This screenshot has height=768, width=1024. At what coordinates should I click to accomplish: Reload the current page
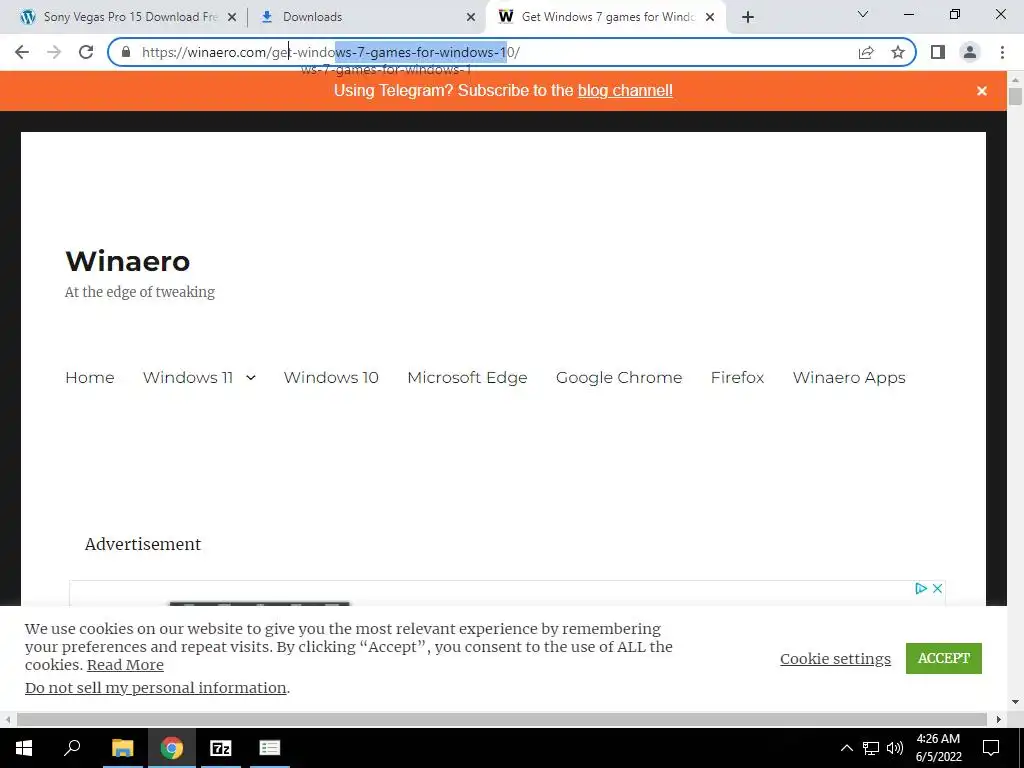[x=86, y=52]
